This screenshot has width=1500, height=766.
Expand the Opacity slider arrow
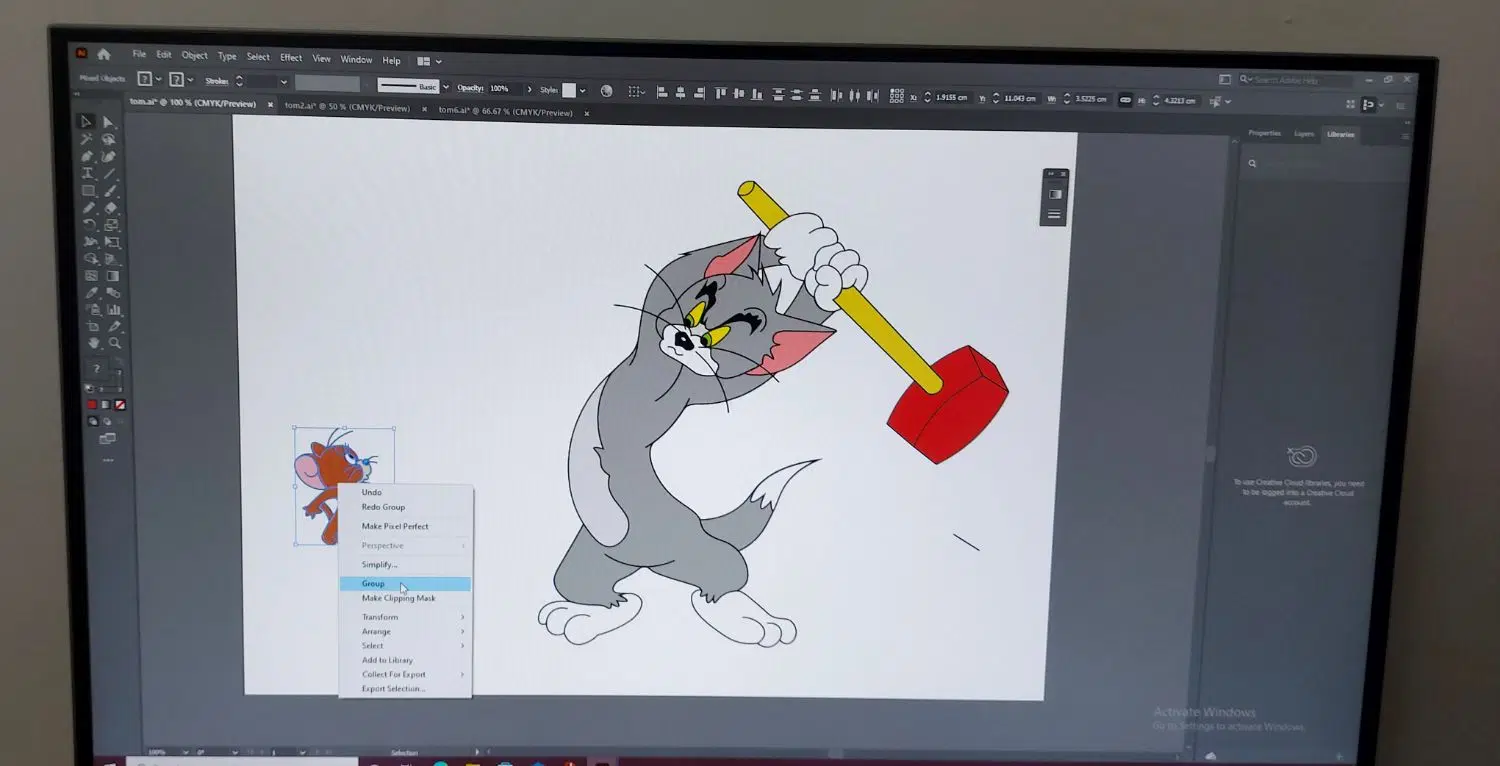(x=529, y=89)
